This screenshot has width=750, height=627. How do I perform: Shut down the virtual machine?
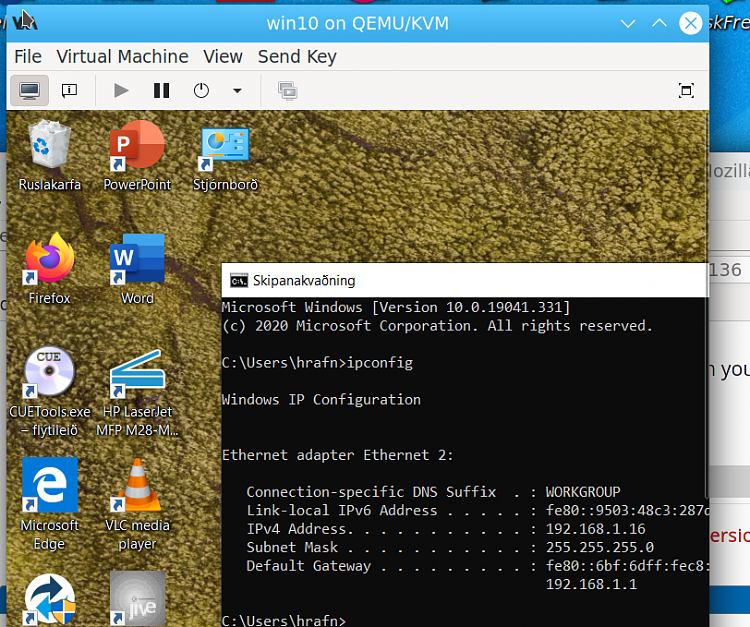click(201, 90)
